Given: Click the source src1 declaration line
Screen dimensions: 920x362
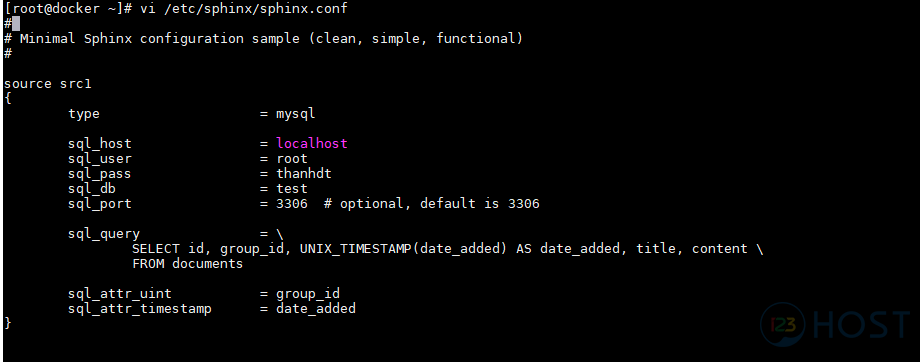Looking at the screenshot, I should tap(48, 83).
